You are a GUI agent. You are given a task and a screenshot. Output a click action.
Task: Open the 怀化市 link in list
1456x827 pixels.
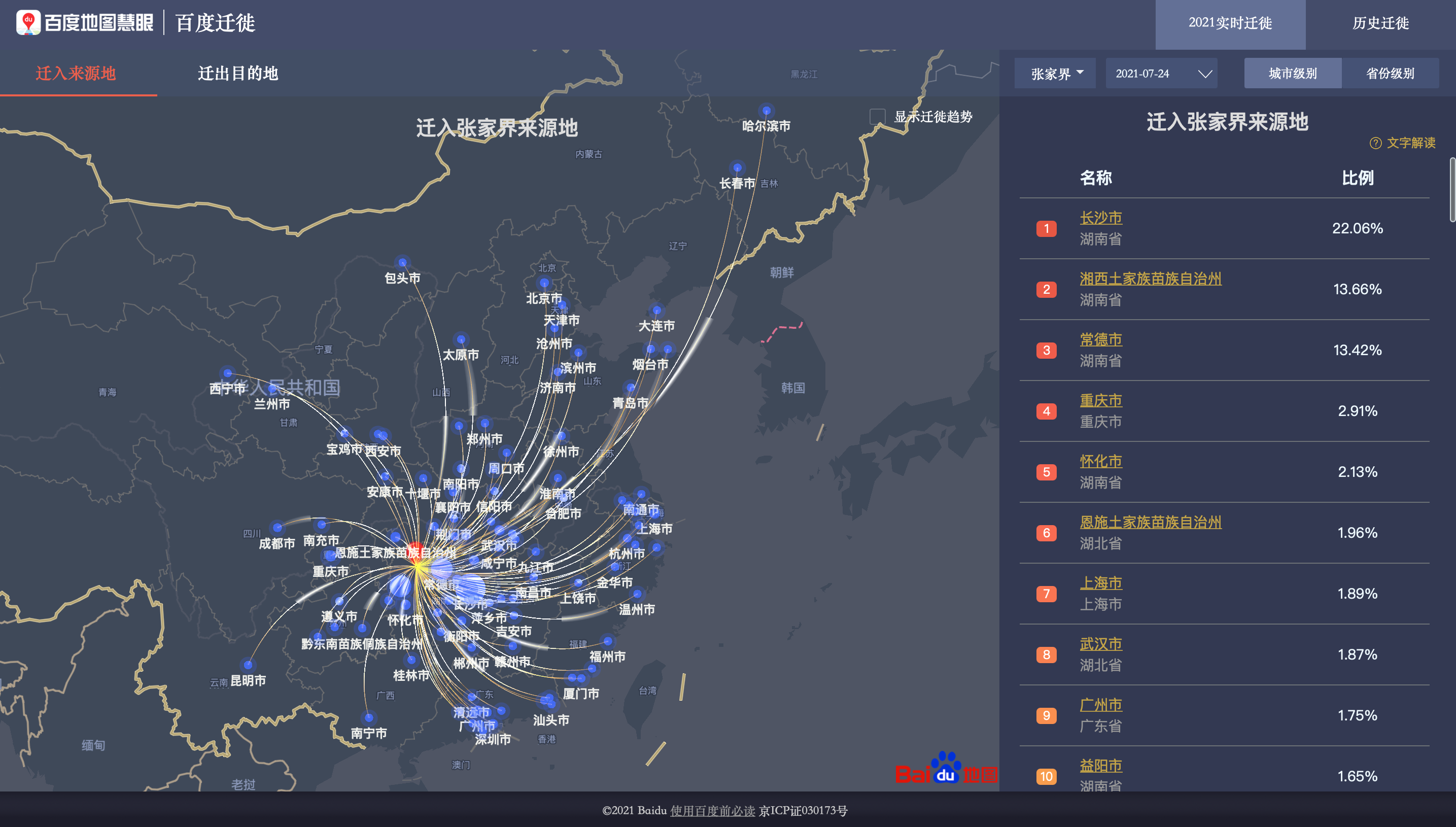coord(1100,461)
